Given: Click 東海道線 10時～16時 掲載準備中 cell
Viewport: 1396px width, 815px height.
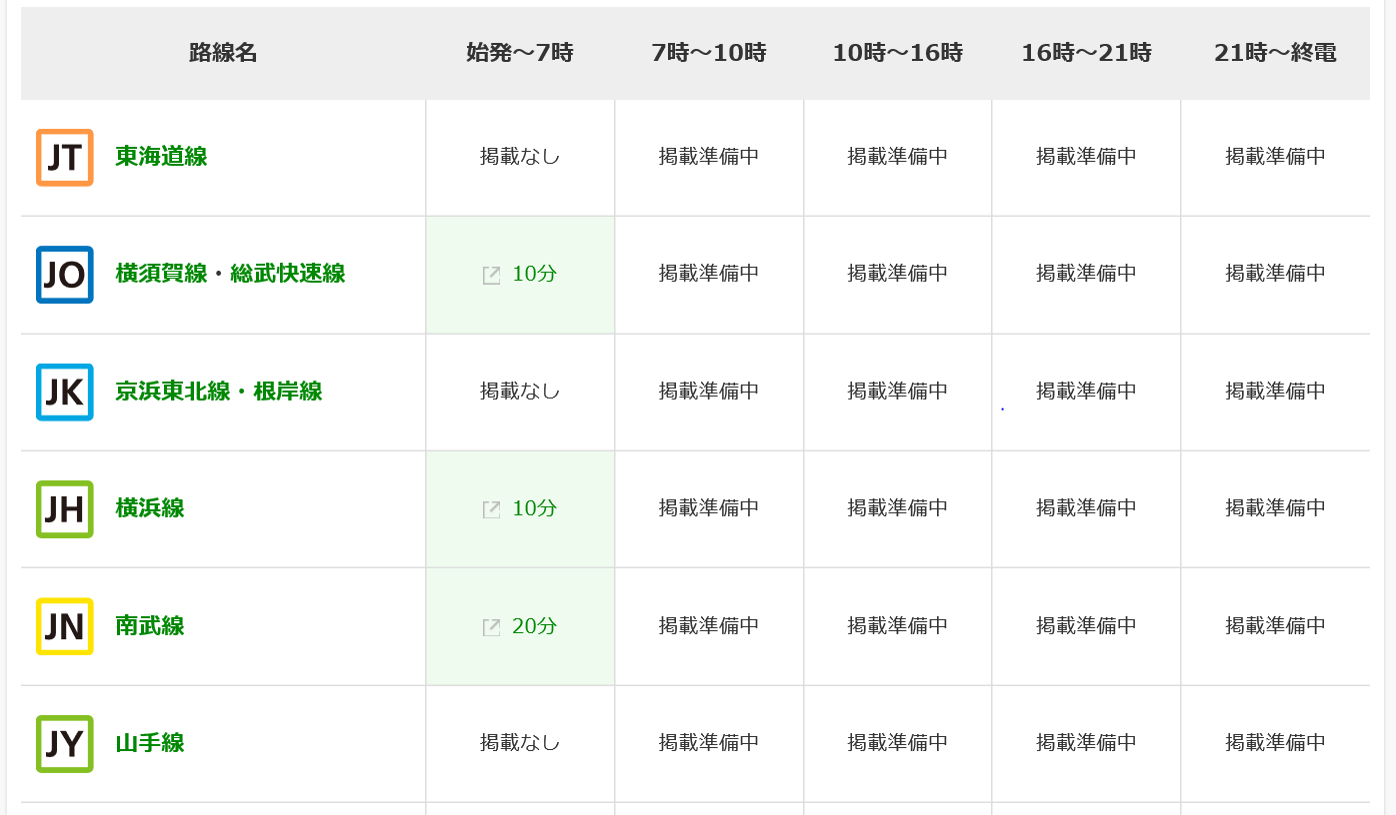Looking at the screenshot, I should tap(898, 157).
